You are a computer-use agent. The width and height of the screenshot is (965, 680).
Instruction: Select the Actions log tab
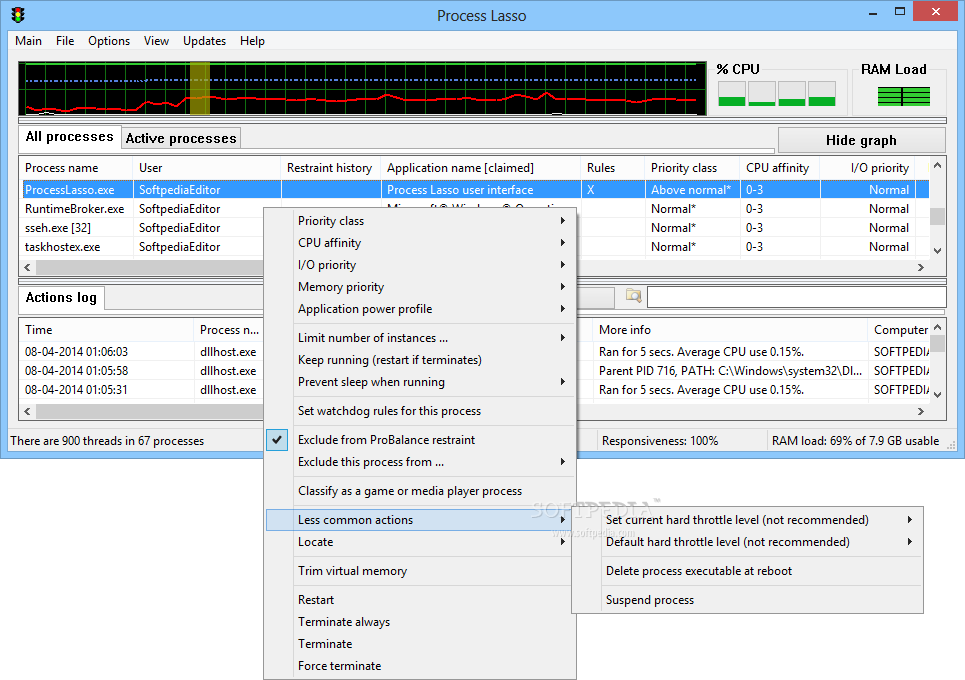(x=61, y=298)
